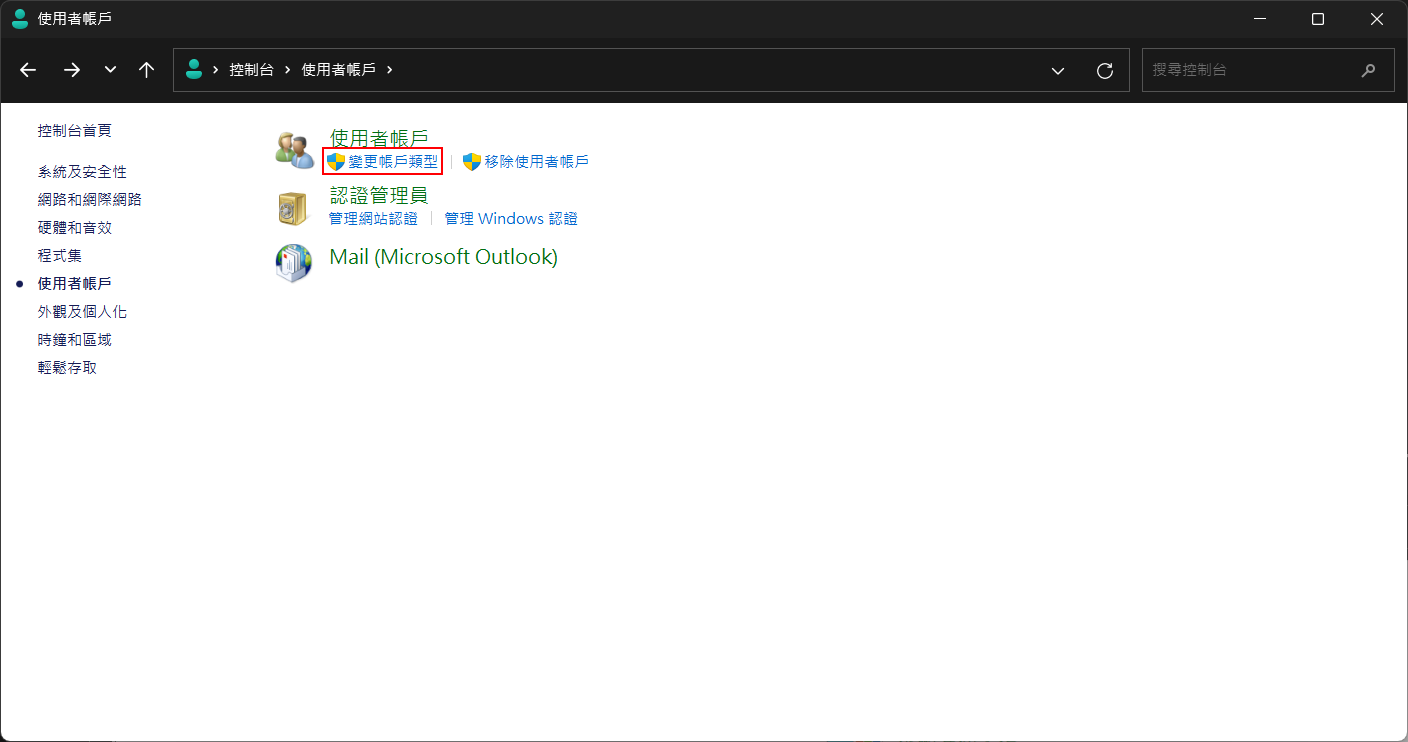This screenshot has height=742, width=1408.
Task: Select 控制台 breadcrumb segment
Action: click(251, 70)
